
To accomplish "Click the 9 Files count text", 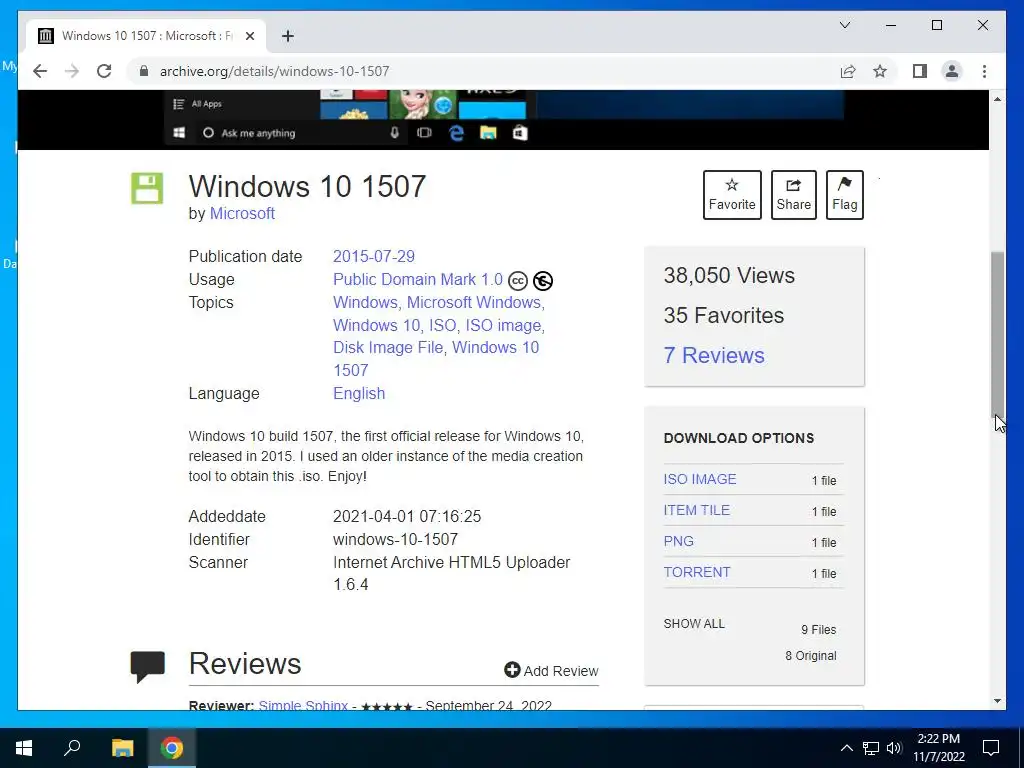I will click(x=819, y=630).
